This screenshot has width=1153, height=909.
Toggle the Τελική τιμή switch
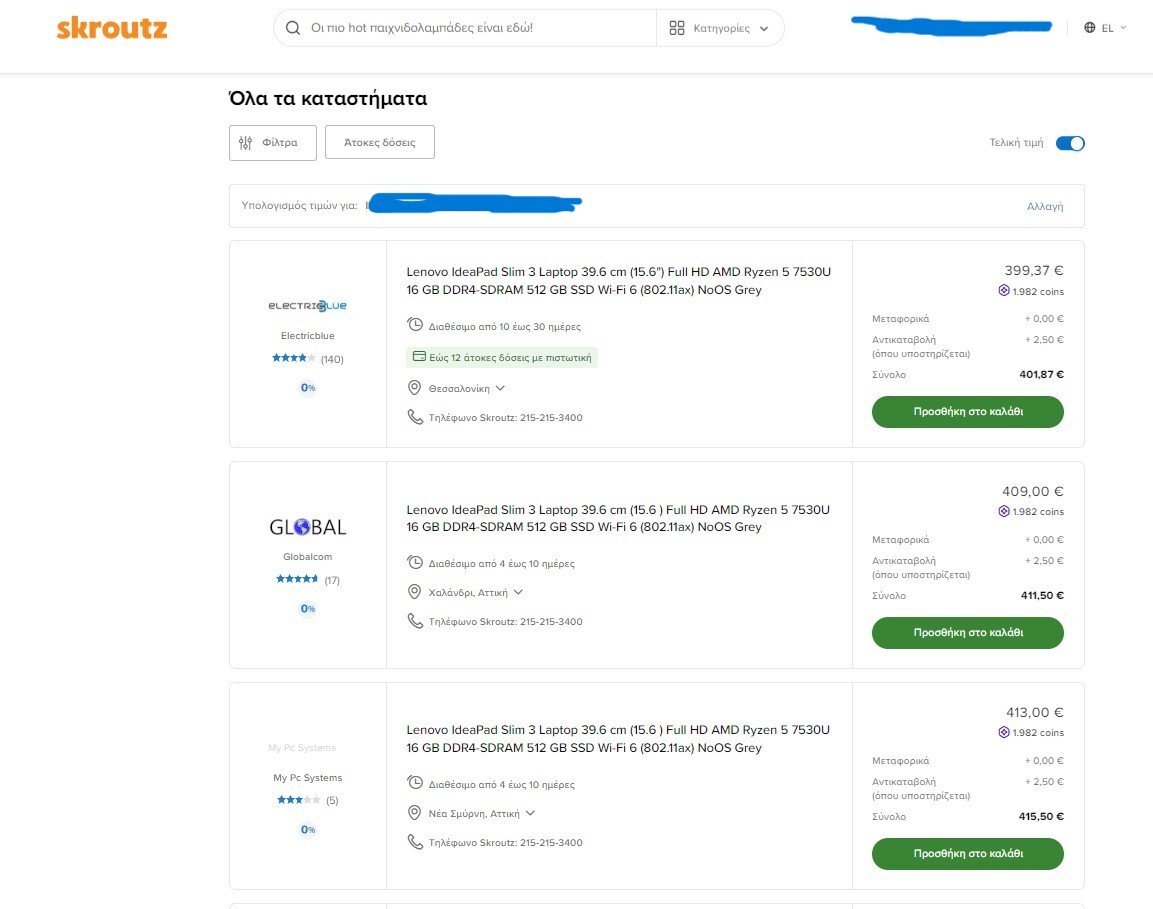click(1070, 143)
